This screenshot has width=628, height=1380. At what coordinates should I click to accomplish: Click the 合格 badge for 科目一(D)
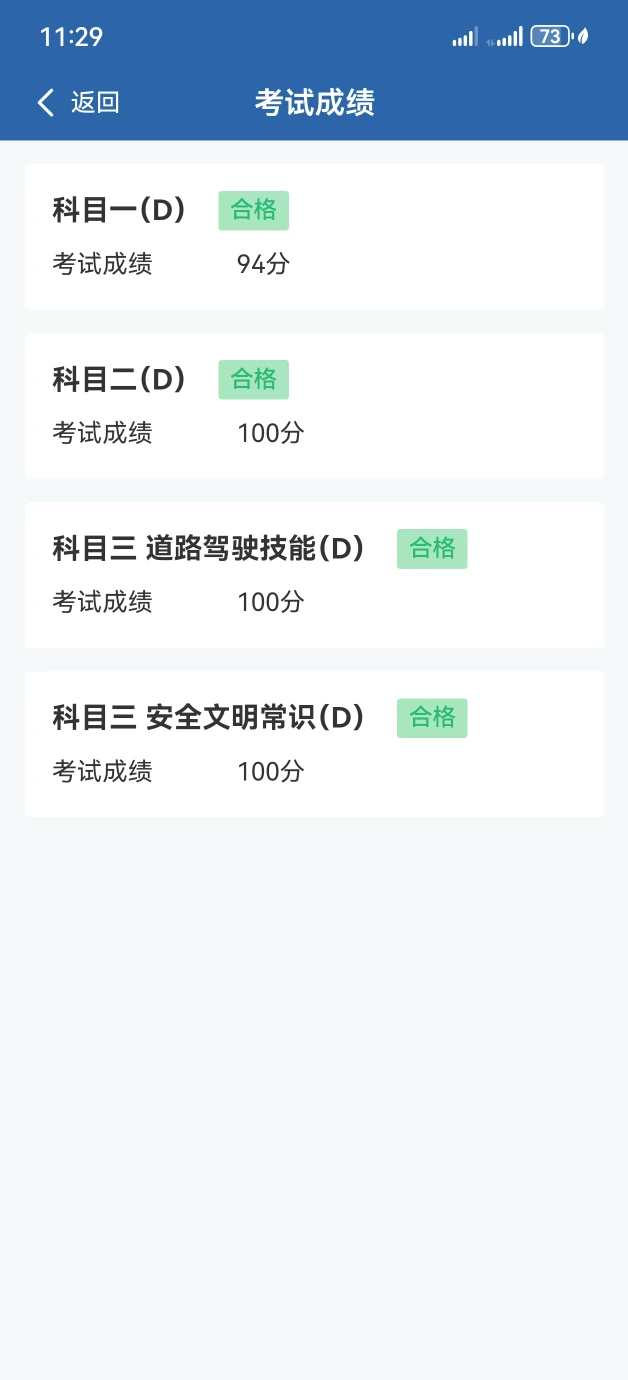click(254, 210)
